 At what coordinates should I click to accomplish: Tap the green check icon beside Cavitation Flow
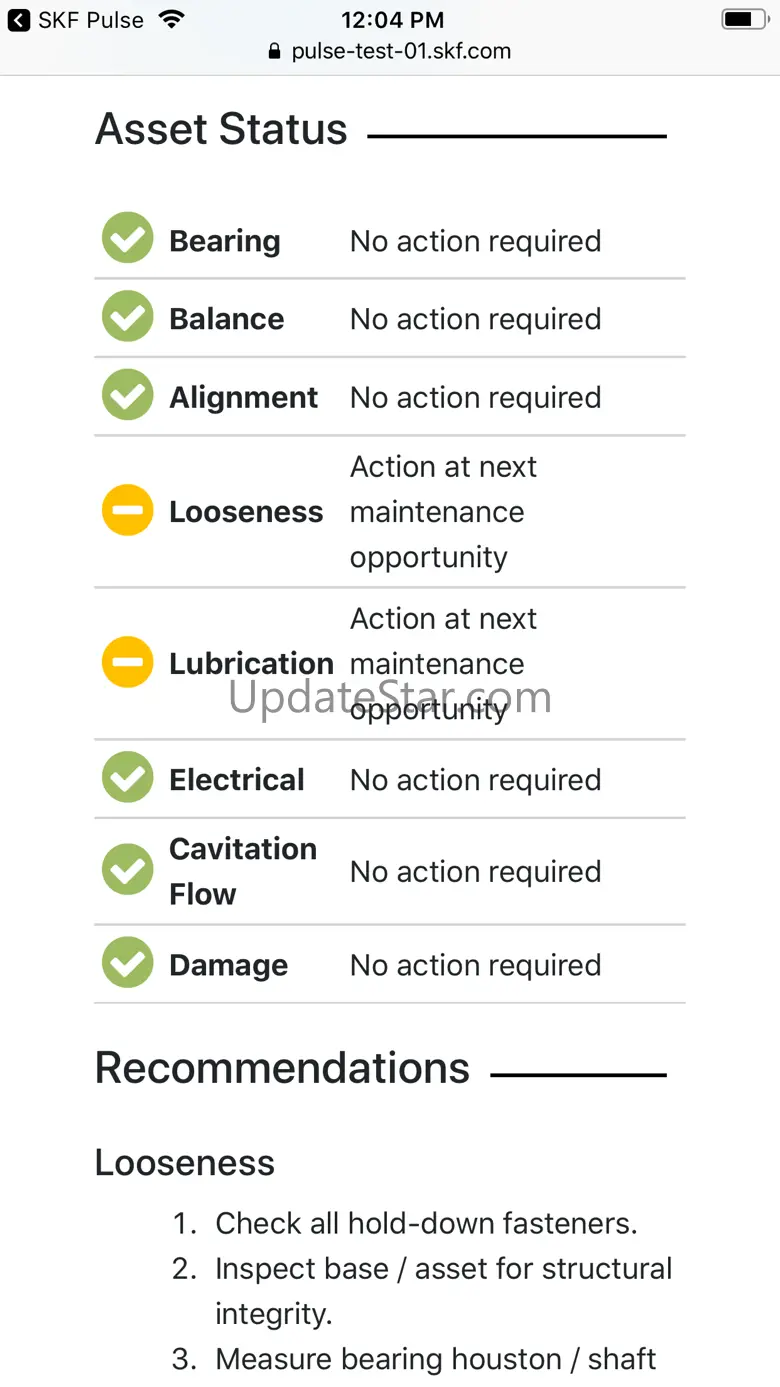point(128,869)
